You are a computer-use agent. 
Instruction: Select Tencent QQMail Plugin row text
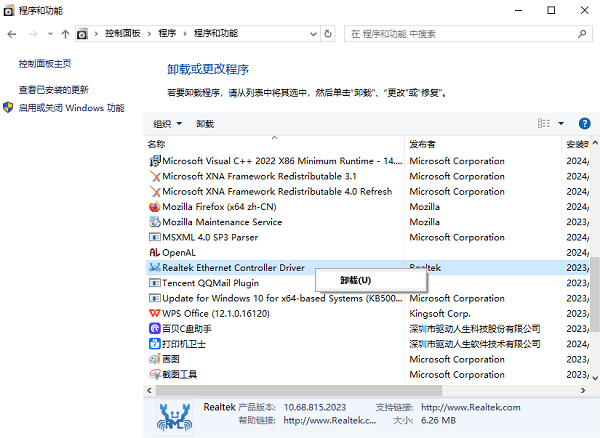(x=210, y=283)
